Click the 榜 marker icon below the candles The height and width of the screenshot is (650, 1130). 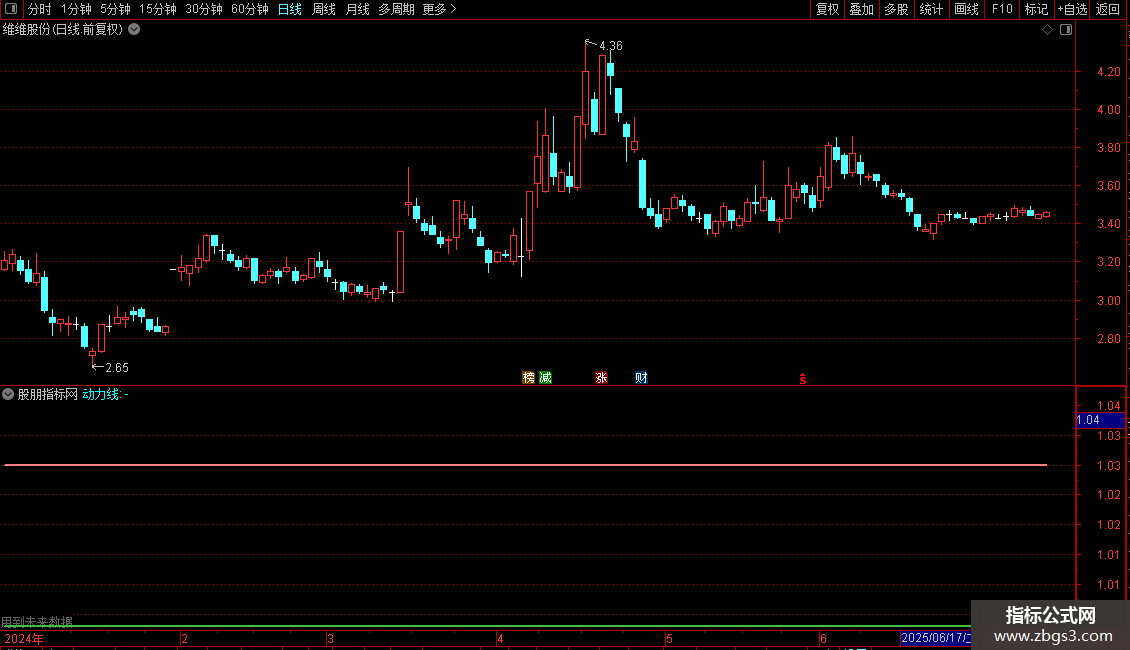528,378
